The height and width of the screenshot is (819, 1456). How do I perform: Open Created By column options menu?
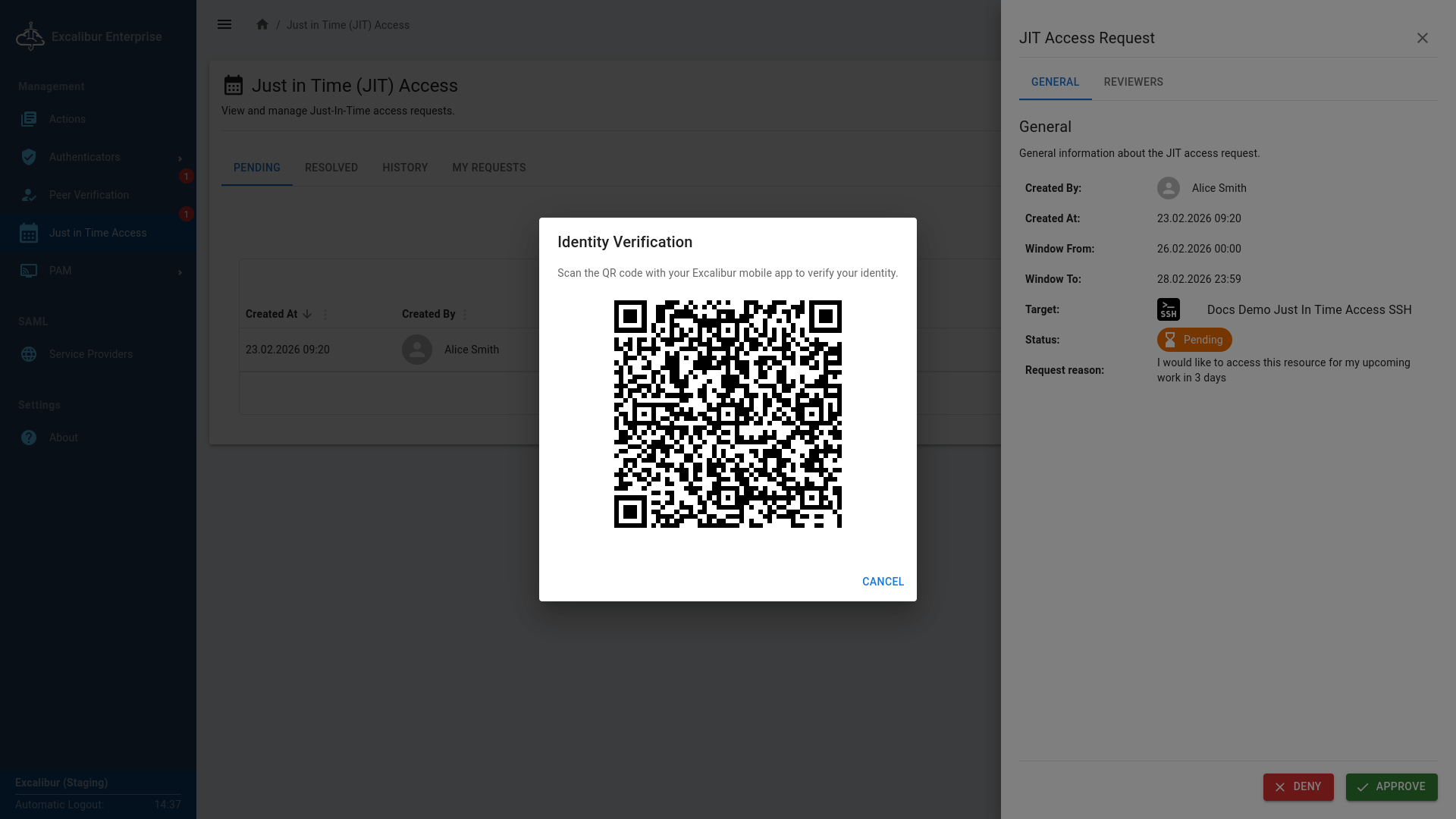point(465,314)
